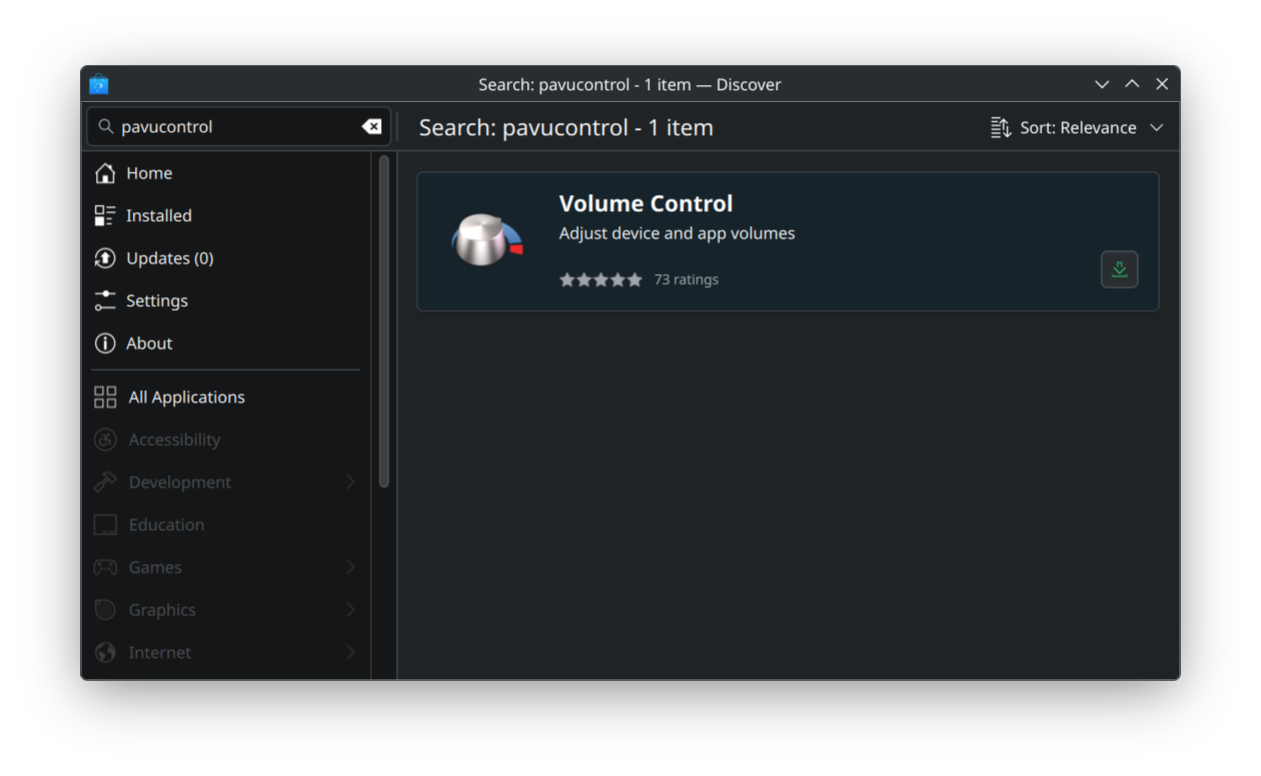The height and width of the screenshot is (776, 1261).
Task: Install Volume Control with the download button
Action: [1119, 269]
